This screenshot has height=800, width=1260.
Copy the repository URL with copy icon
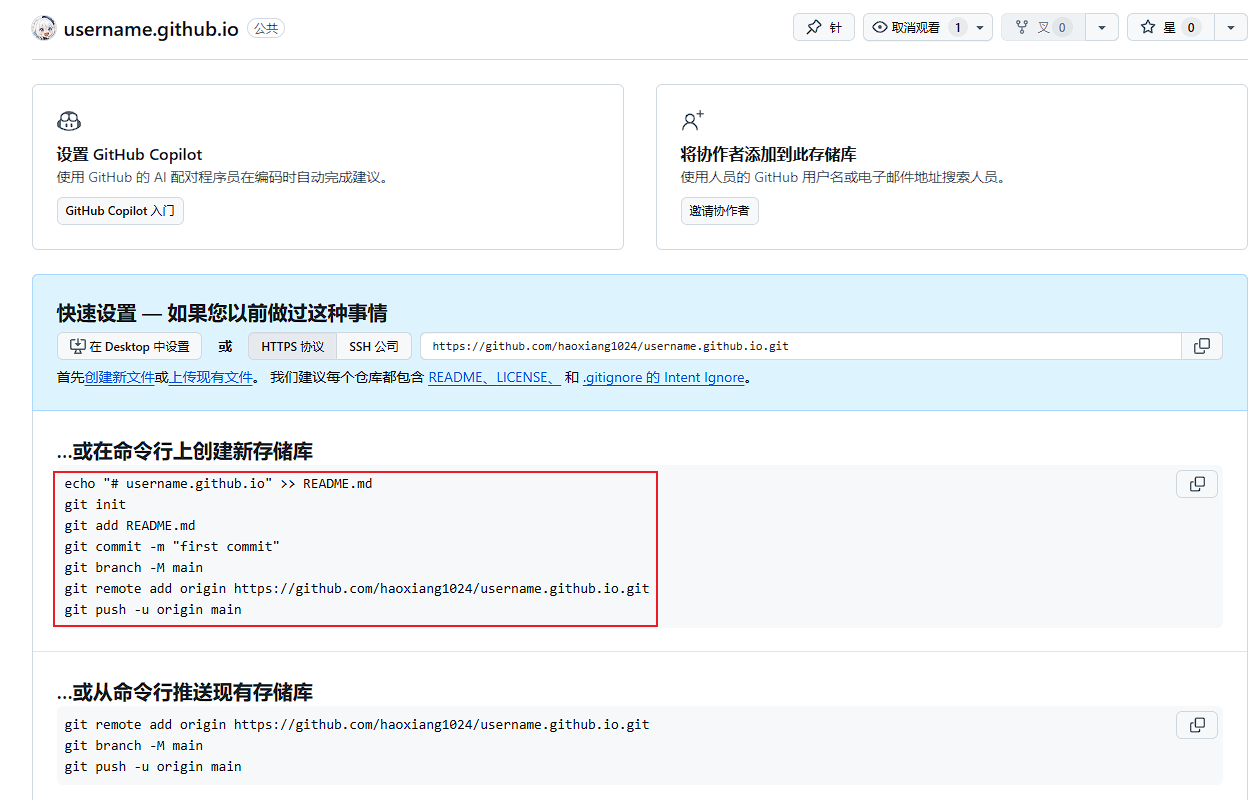[x=1202, y=346]
